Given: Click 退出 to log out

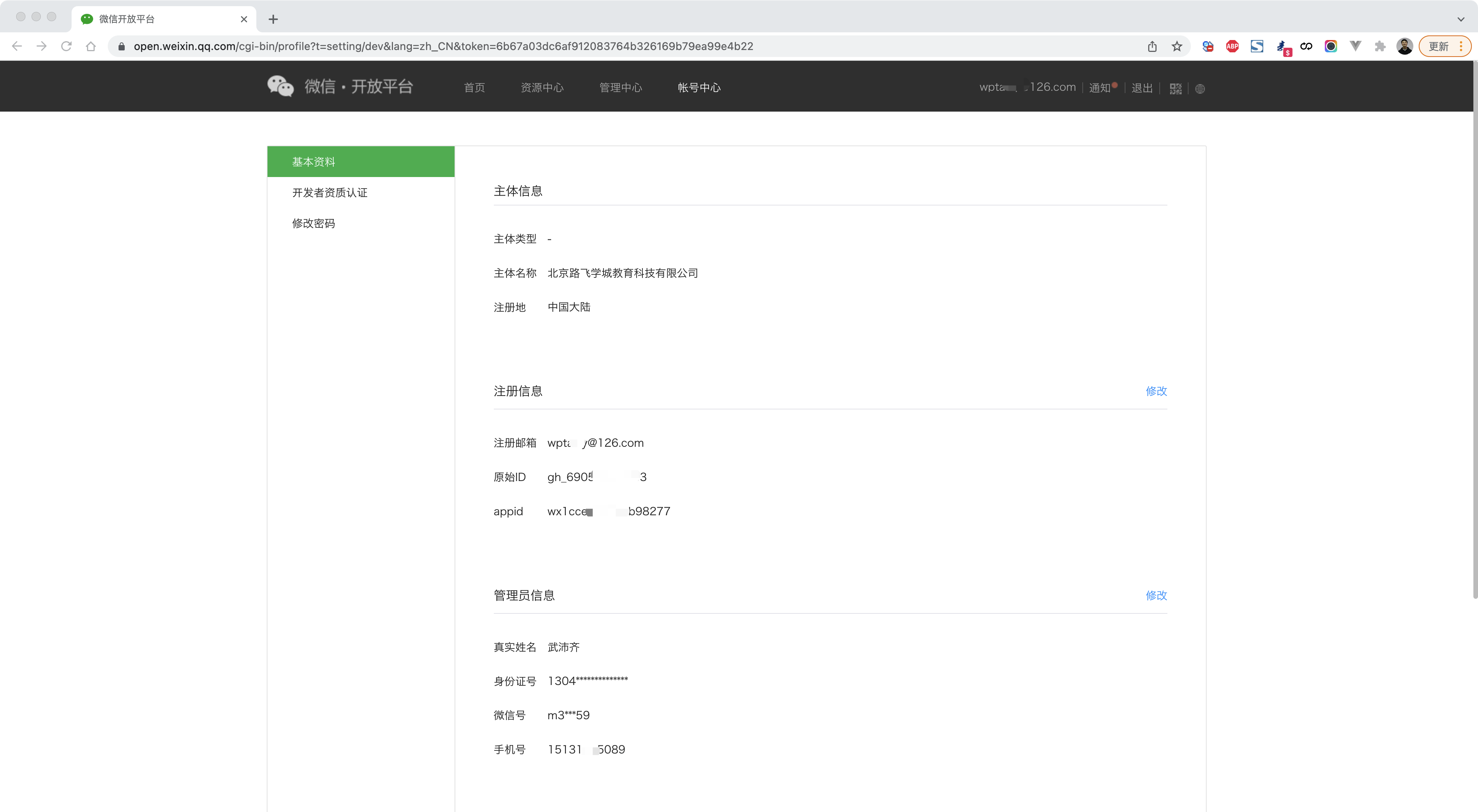Looking at the screenshot, I should pos(1142,88).
